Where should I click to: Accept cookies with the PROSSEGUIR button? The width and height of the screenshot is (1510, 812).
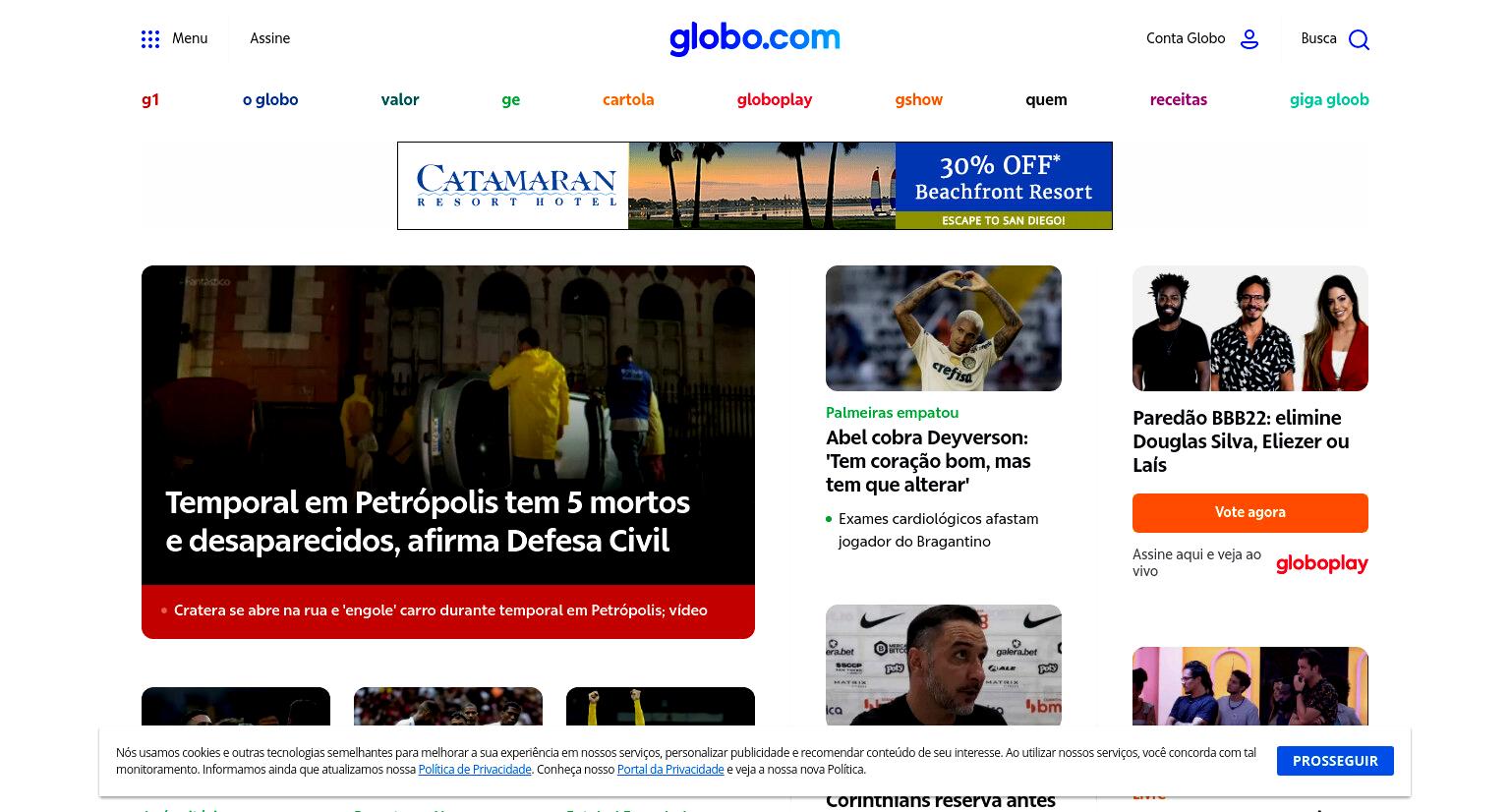(x=1335, y=761)
